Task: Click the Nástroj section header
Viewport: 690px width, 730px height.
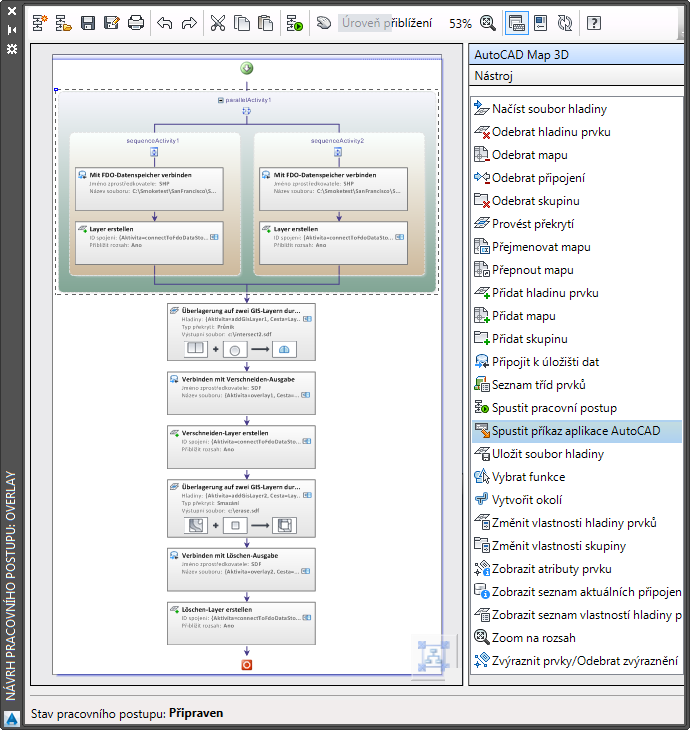Action: (576, 75)
